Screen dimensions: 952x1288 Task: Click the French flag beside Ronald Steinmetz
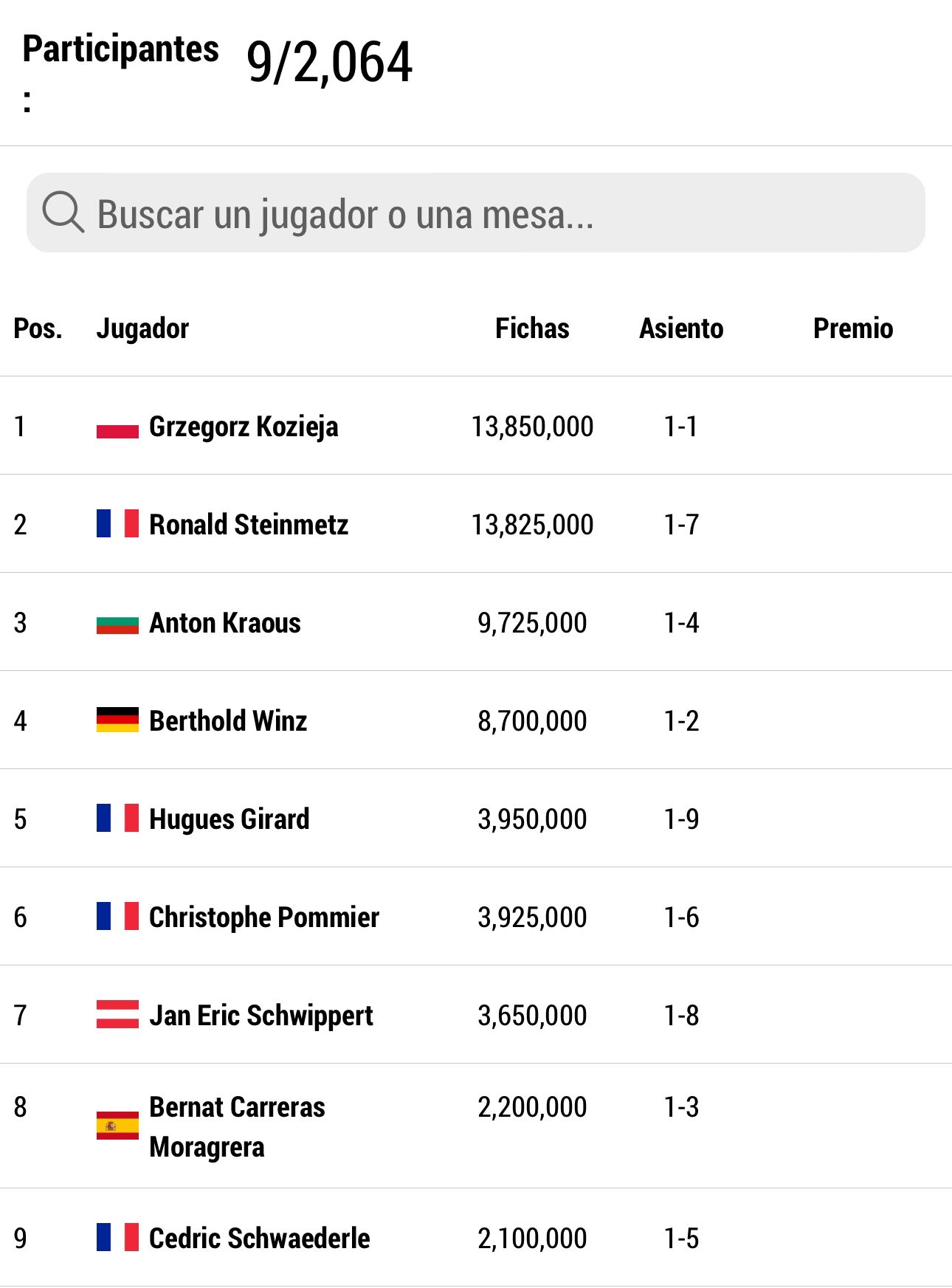coord(117,523)
